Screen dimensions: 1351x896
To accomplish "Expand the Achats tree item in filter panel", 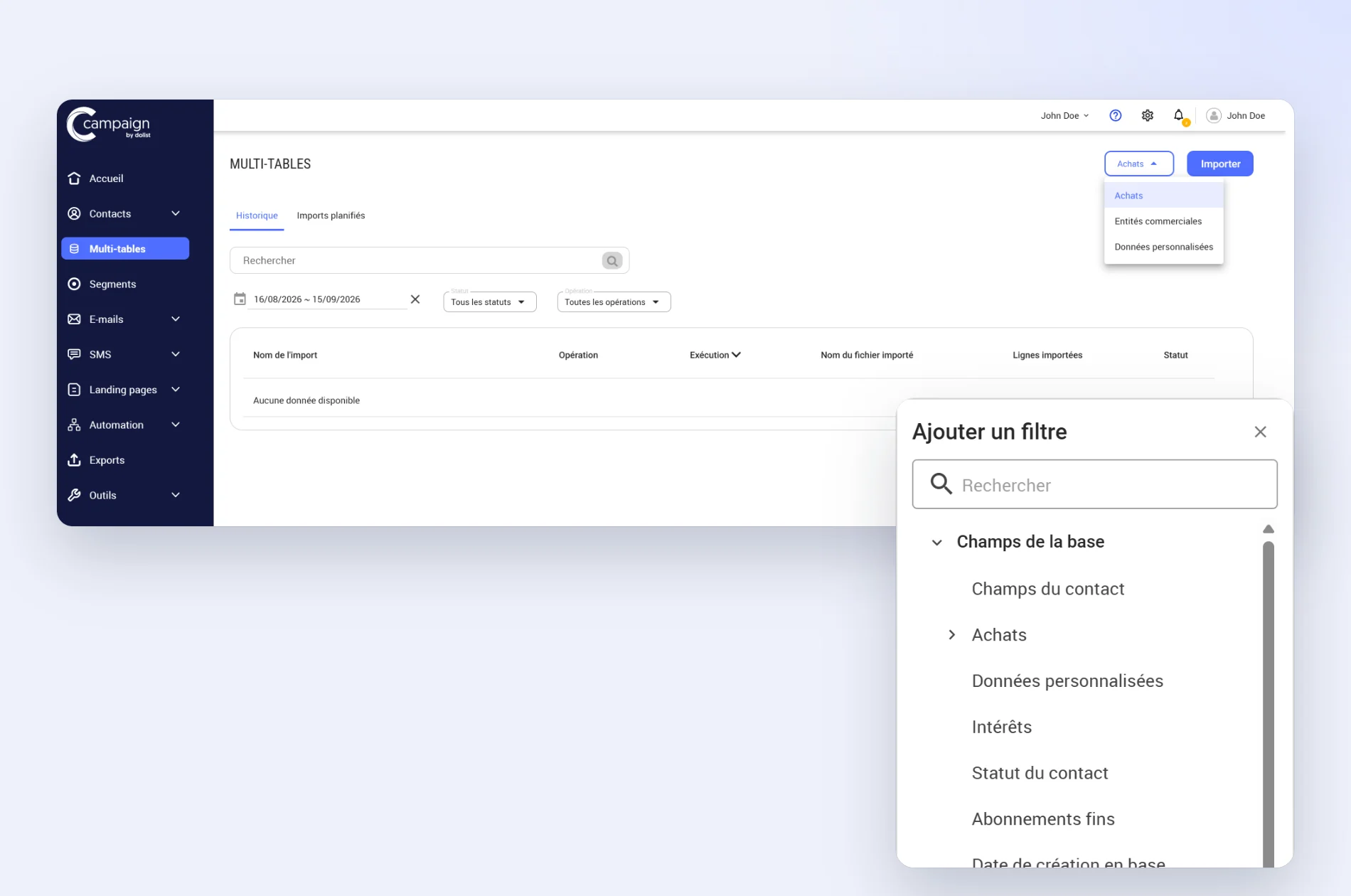I will (x=951, y=634).
